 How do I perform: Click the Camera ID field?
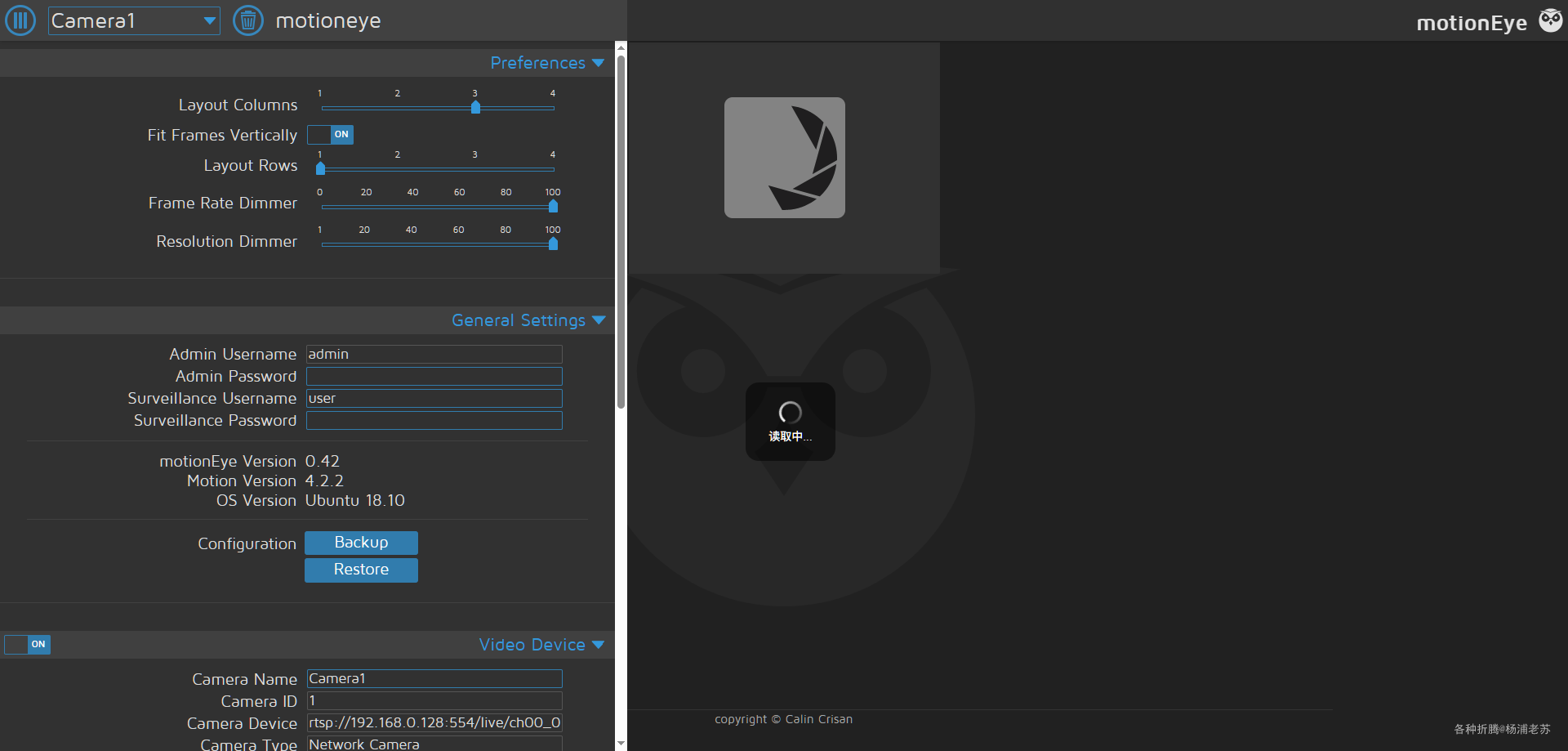434,700
